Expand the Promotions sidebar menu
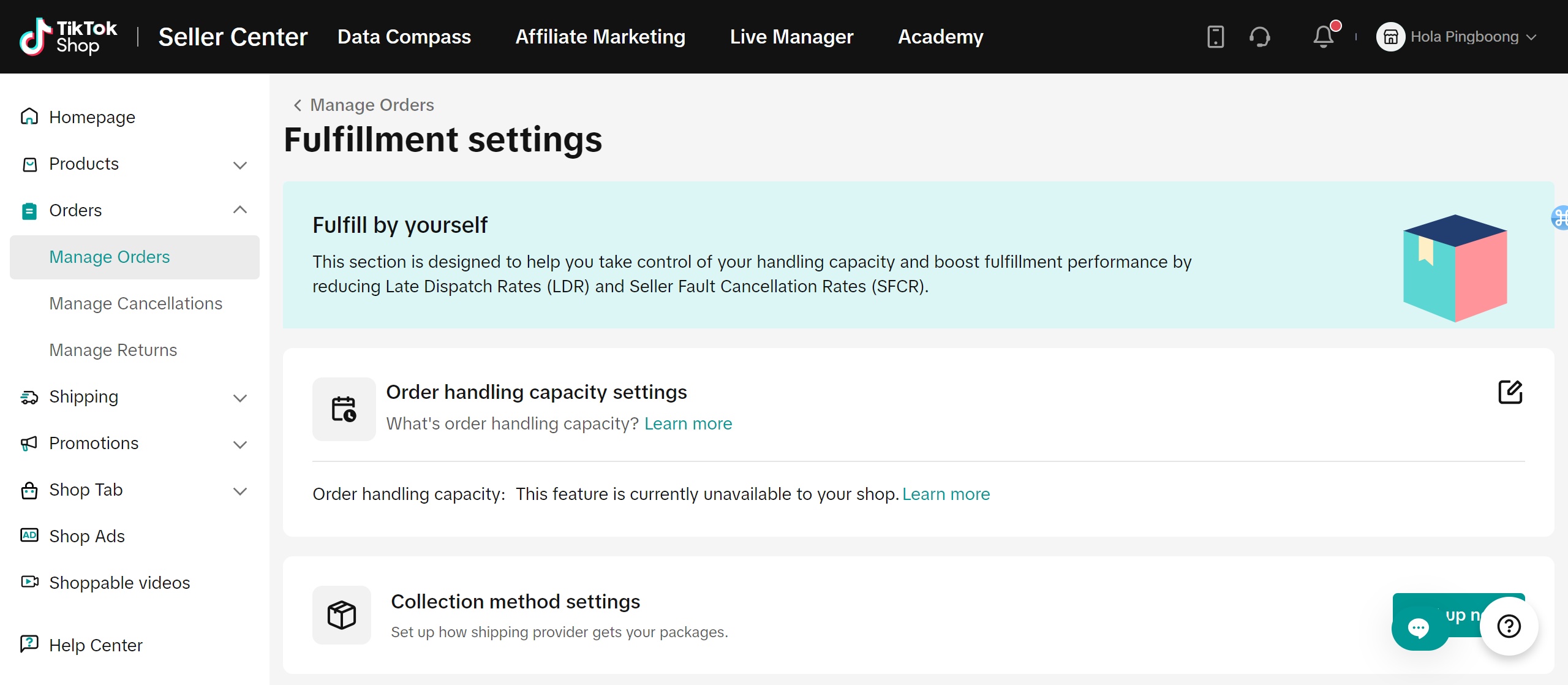The image size is (1568, 685). (240, 444)
